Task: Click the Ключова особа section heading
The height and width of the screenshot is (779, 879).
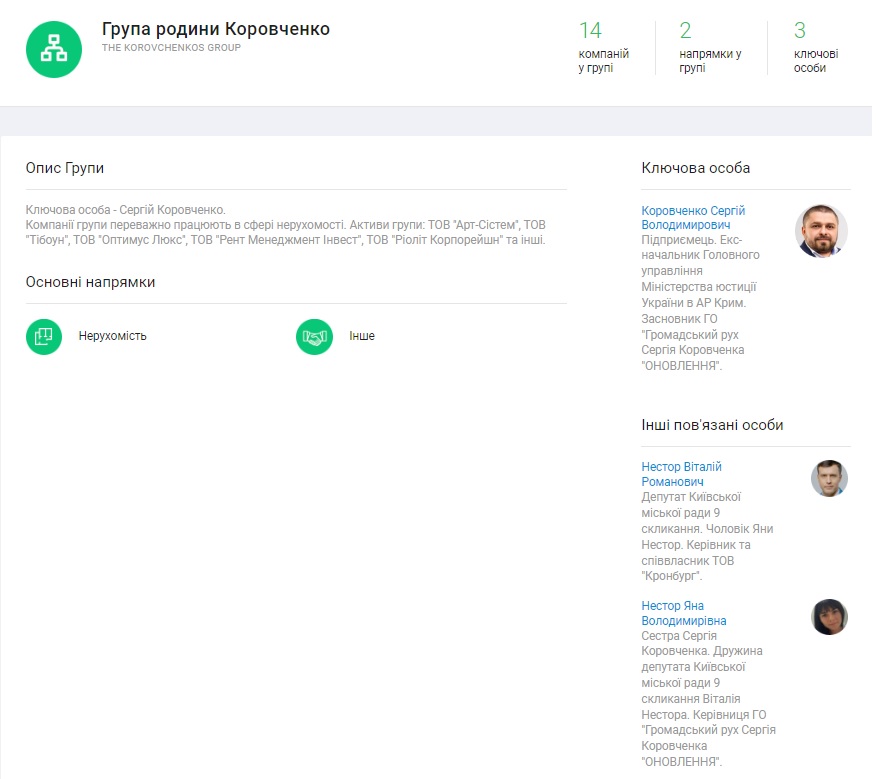Action: point(695,168)
